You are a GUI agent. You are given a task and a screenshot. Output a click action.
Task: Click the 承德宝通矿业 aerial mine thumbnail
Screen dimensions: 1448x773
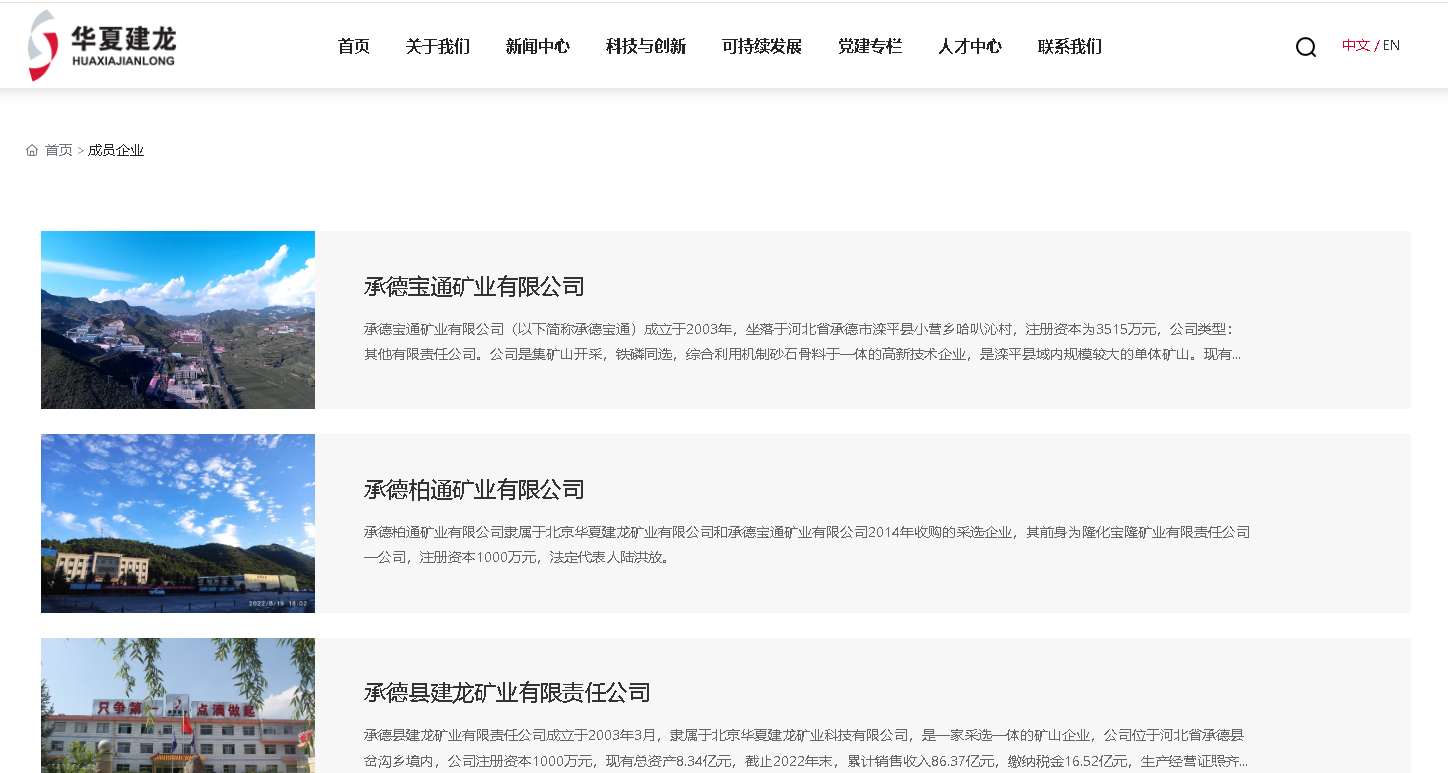(x=178, y=320)
